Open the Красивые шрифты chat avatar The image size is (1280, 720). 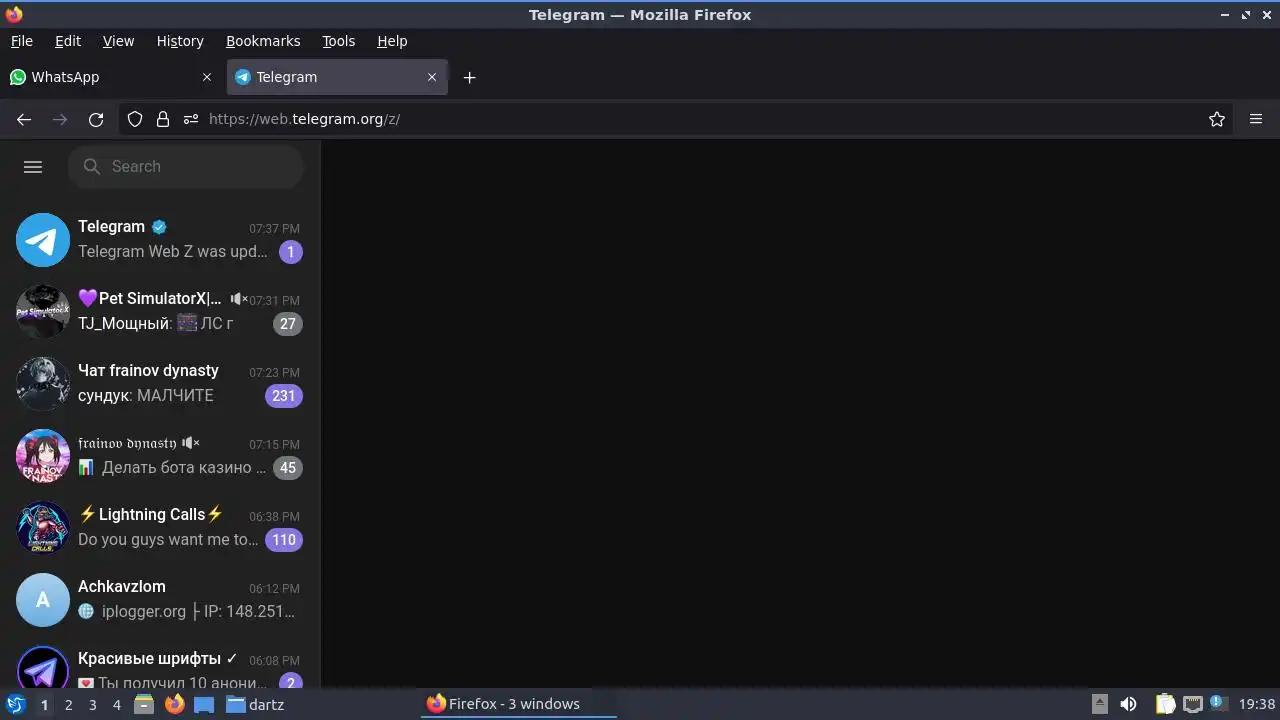(43, 668)
